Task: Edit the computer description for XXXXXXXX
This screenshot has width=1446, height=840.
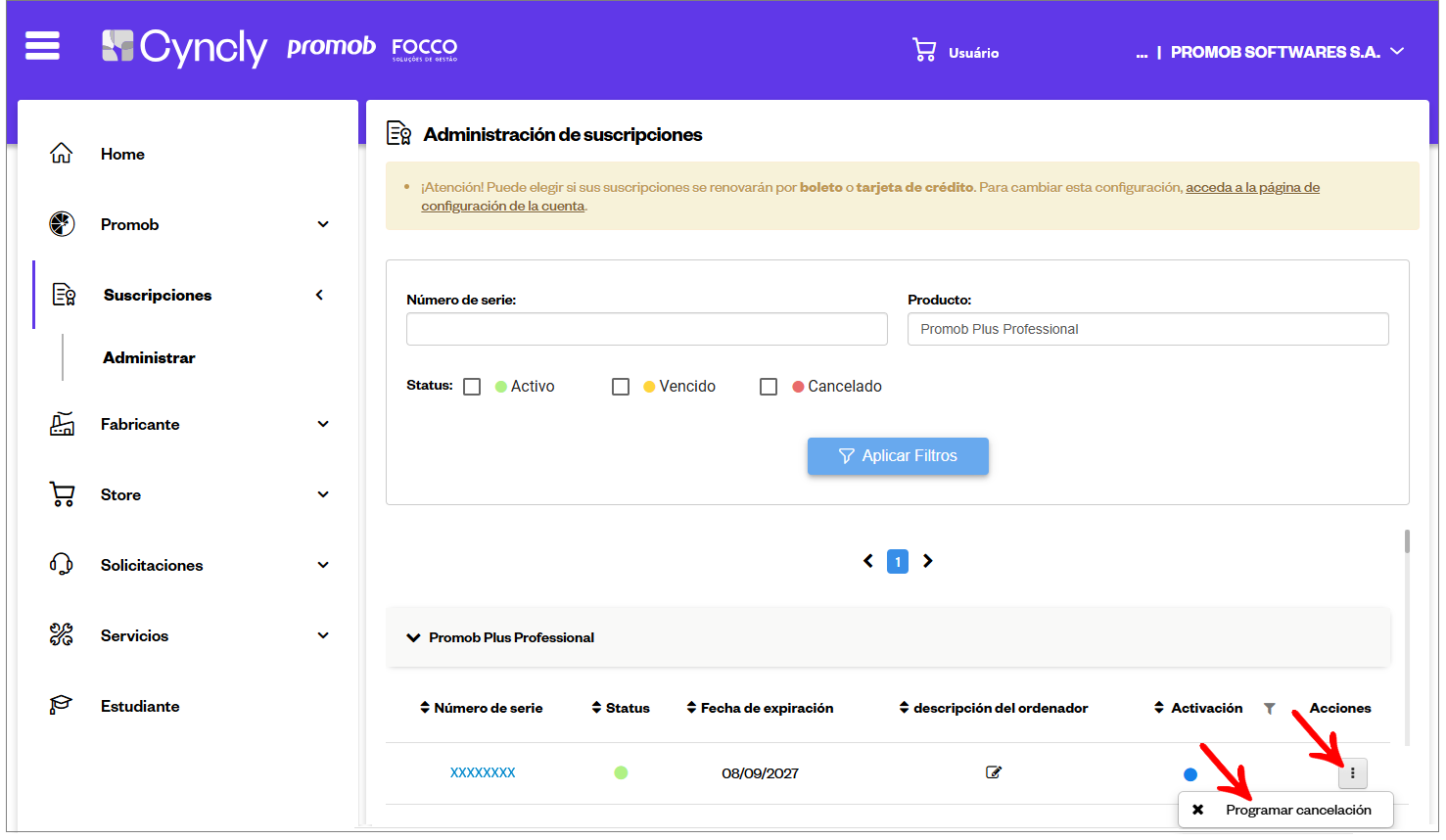Action: pos(994,772)
